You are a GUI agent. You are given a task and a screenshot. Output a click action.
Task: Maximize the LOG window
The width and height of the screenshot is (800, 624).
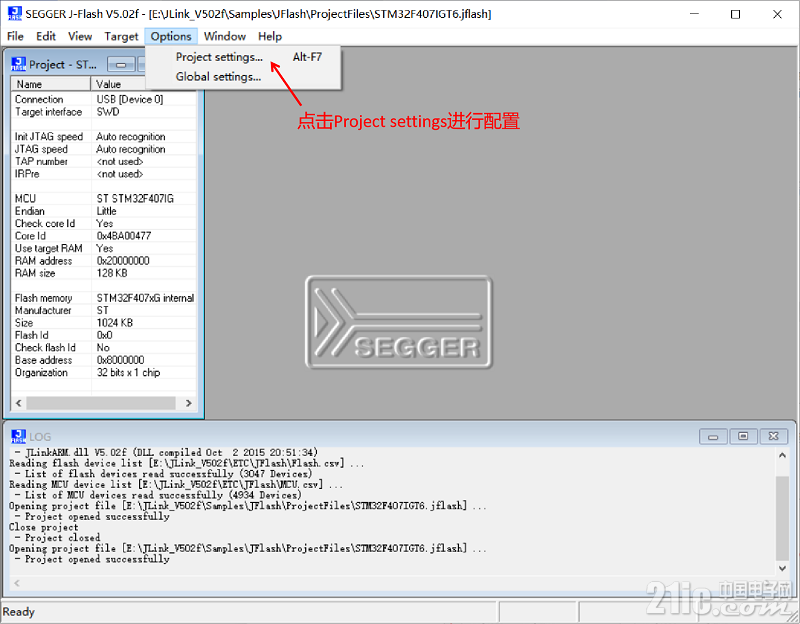[743, 436]
